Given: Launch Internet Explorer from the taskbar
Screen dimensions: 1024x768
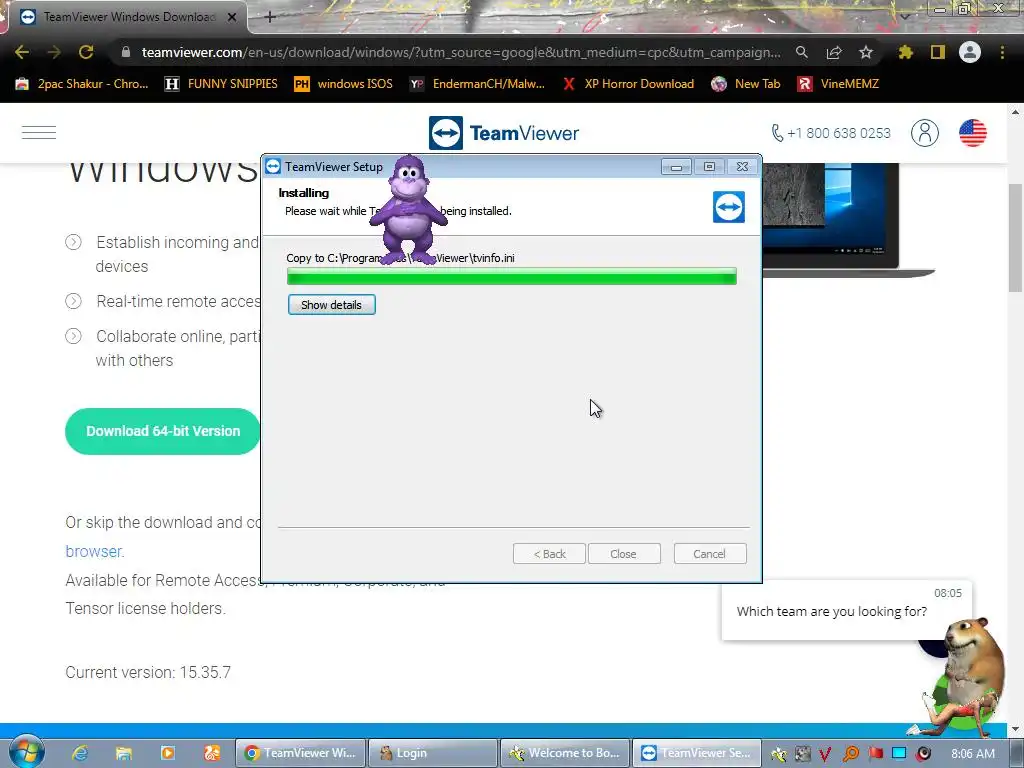Looking at the screenshot, I should [80, 753].
